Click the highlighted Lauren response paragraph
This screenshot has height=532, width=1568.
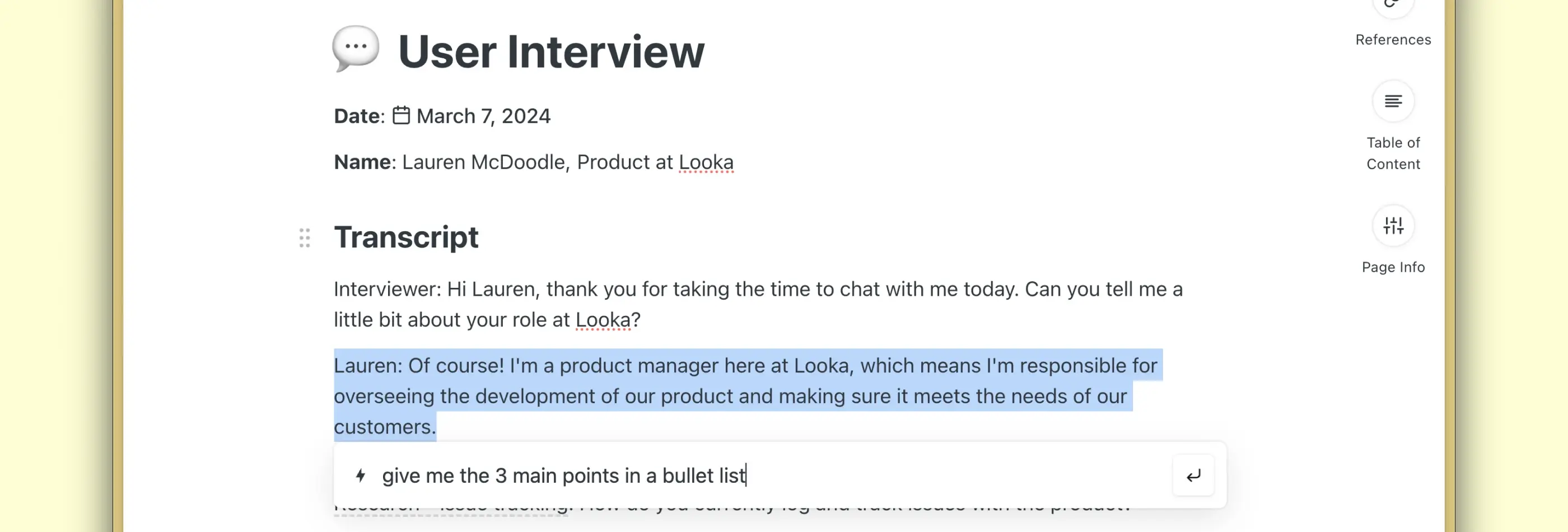click(x=730, y=396)
